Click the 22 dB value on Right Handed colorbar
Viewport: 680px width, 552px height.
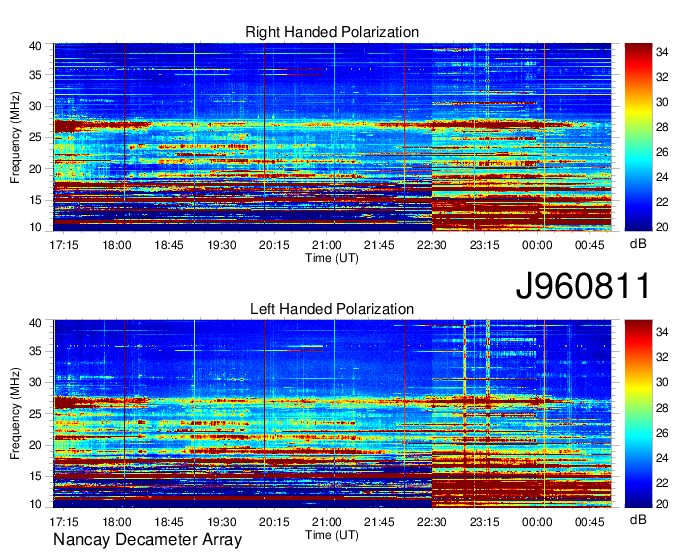662,203
